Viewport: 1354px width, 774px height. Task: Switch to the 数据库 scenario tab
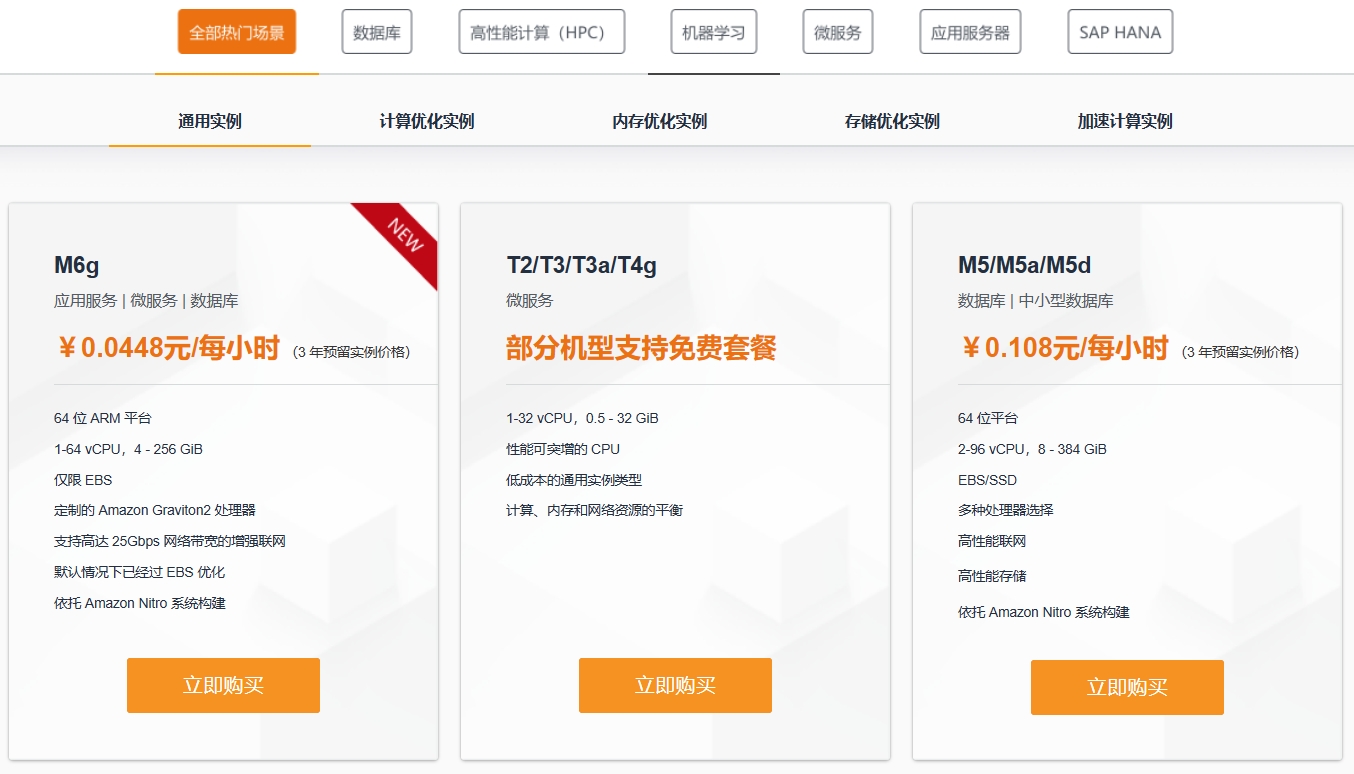[377, 31]
